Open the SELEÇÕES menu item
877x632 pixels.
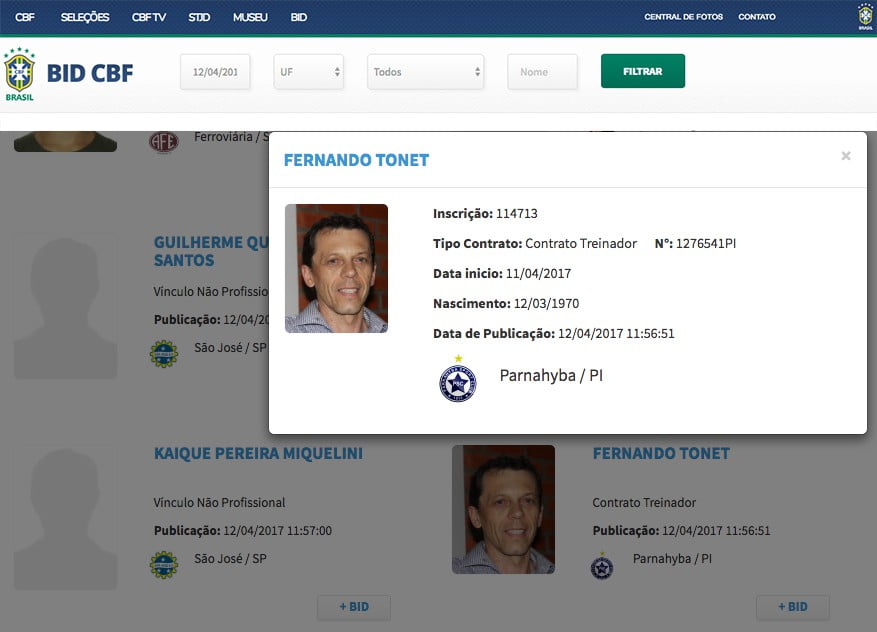pos(85,16)
